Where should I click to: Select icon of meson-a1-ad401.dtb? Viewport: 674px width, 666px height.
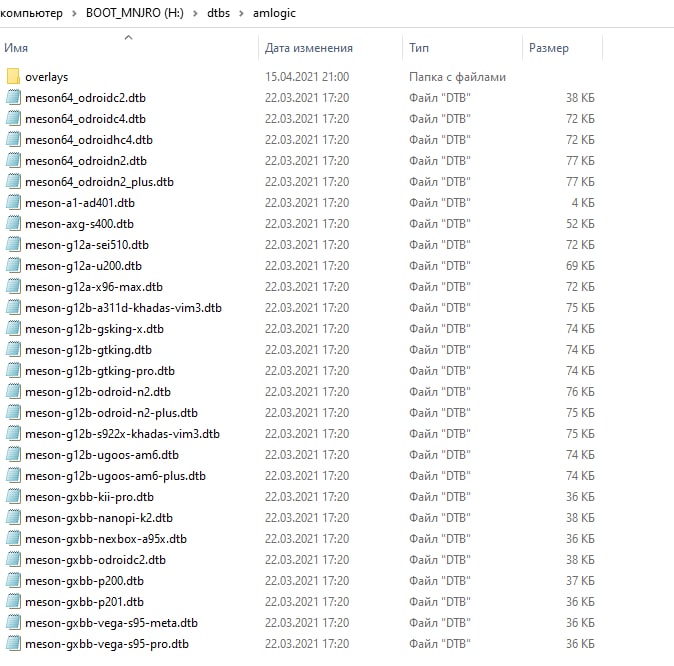click(13, 203)
